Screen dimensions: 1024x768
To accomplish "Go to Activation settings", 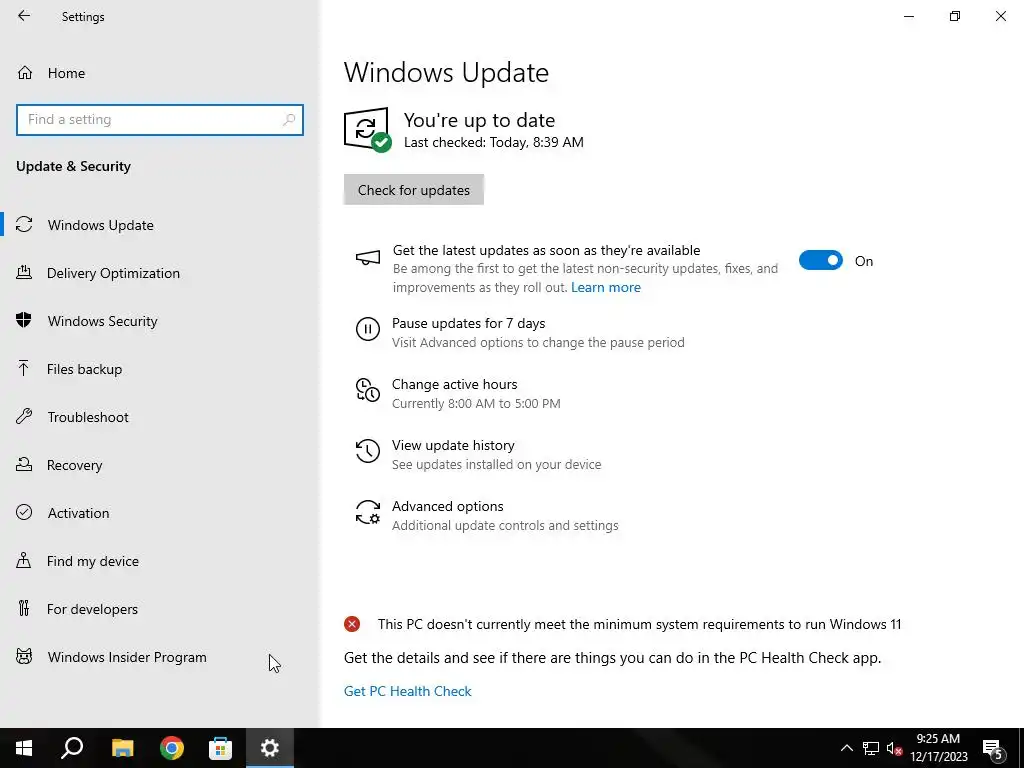I will [x=78, y=513].
